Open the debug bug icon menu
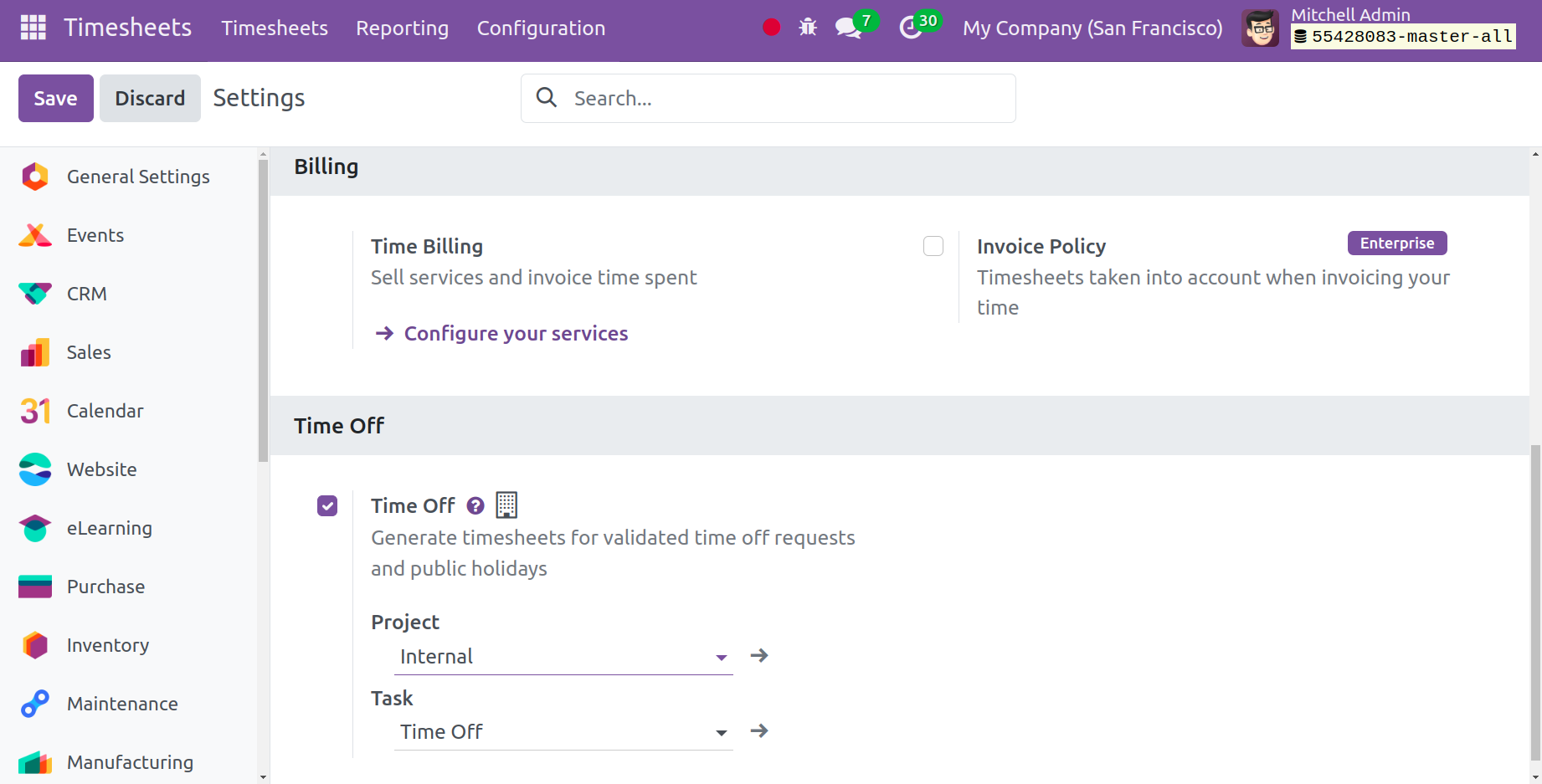The image size is (1542, 784). pyautogui.click(x=808, y=28)
